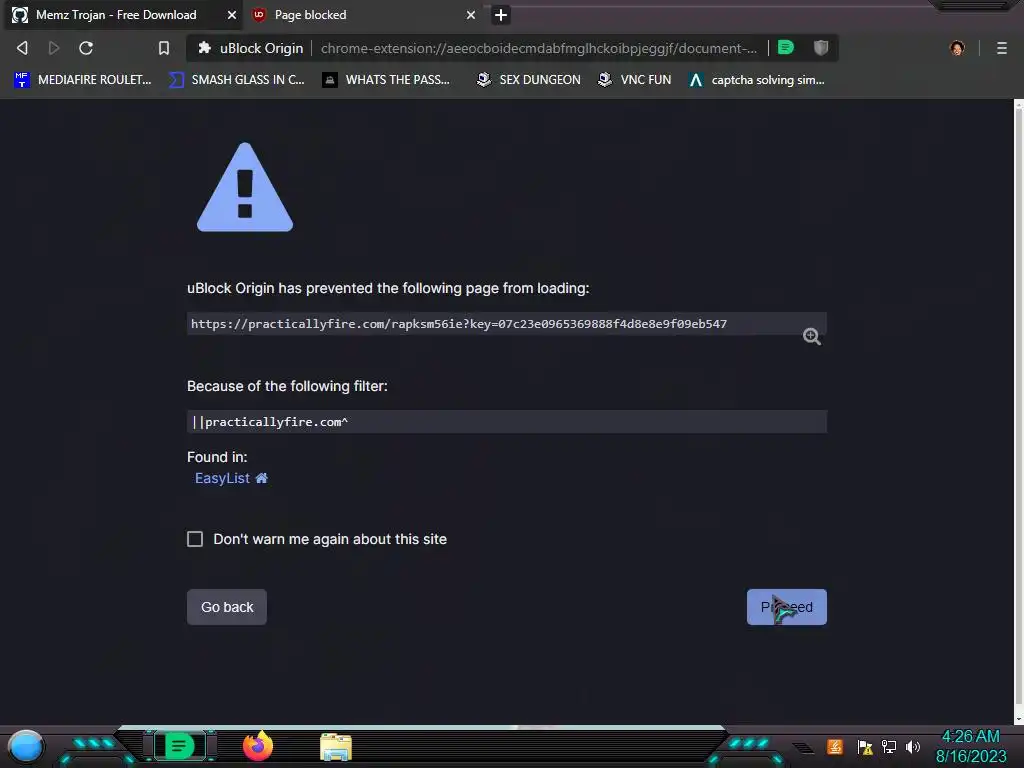Click the warning triangle icon on the page

pyautogui.click(x=245, y=187)
